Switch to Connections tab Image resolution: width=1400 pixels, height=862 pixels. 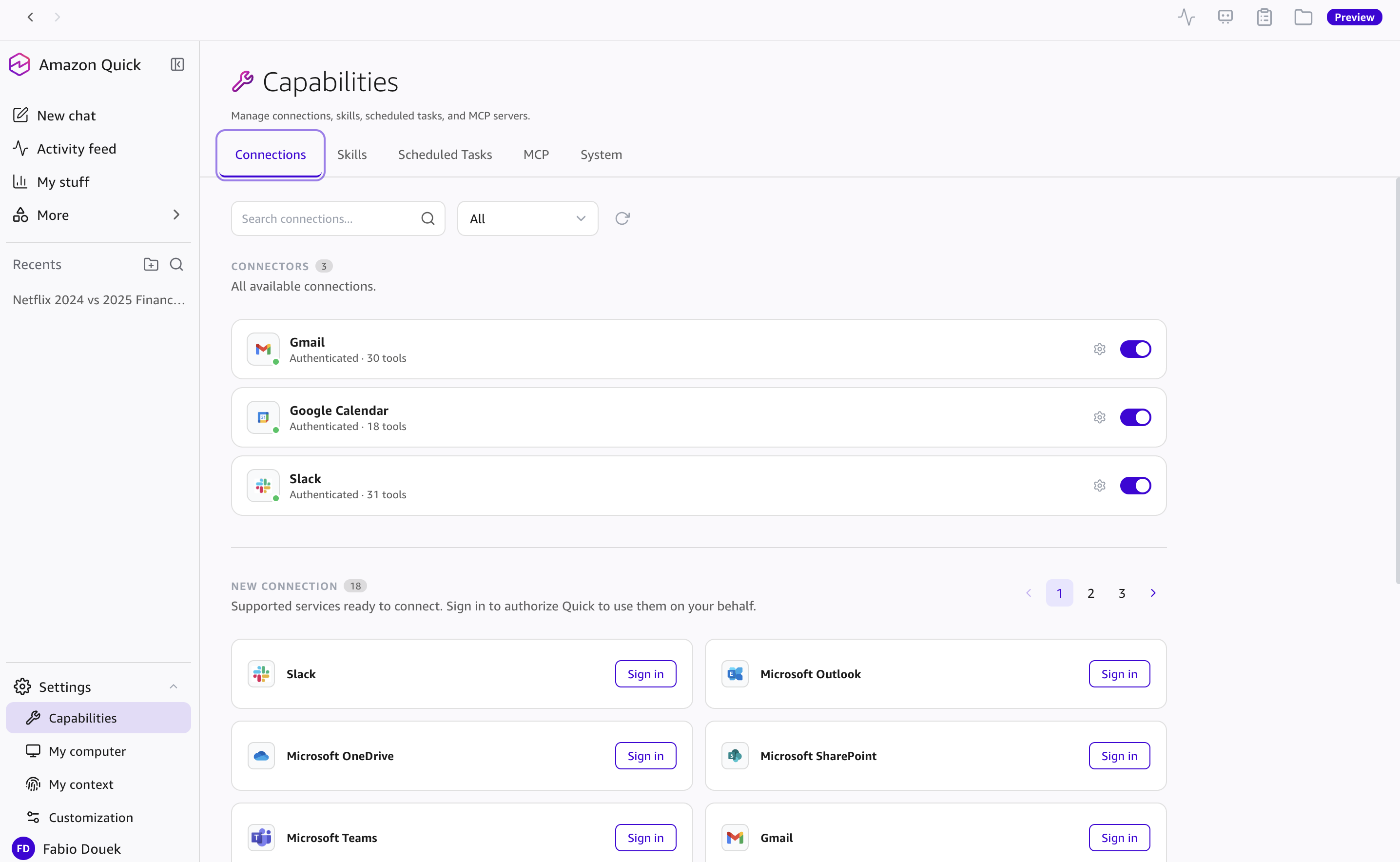click(x=270, y=155)
